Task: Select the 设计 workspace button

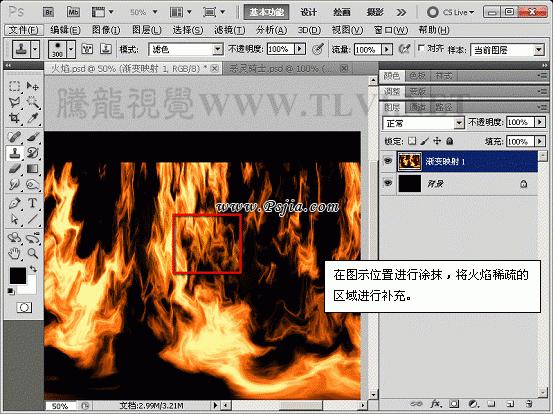Action: 309,12
